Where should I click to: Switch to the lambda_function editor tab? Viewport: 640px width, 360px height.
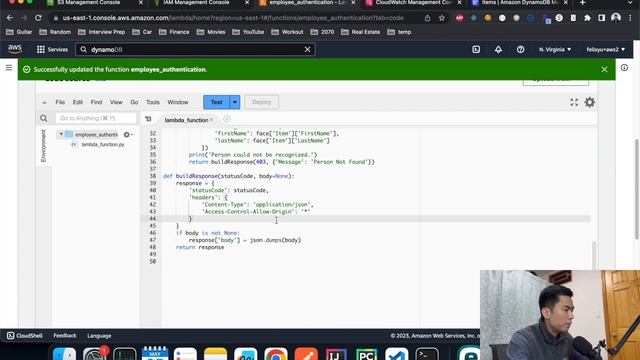click(x=186, y=120)
